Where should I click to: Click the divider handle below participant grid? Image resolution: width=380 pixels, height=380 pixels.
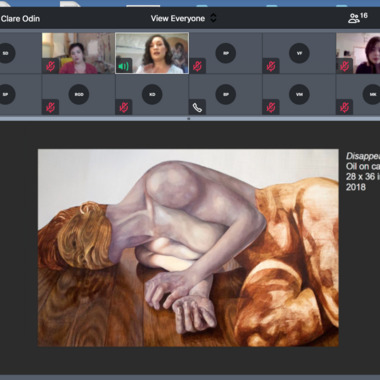189,118
